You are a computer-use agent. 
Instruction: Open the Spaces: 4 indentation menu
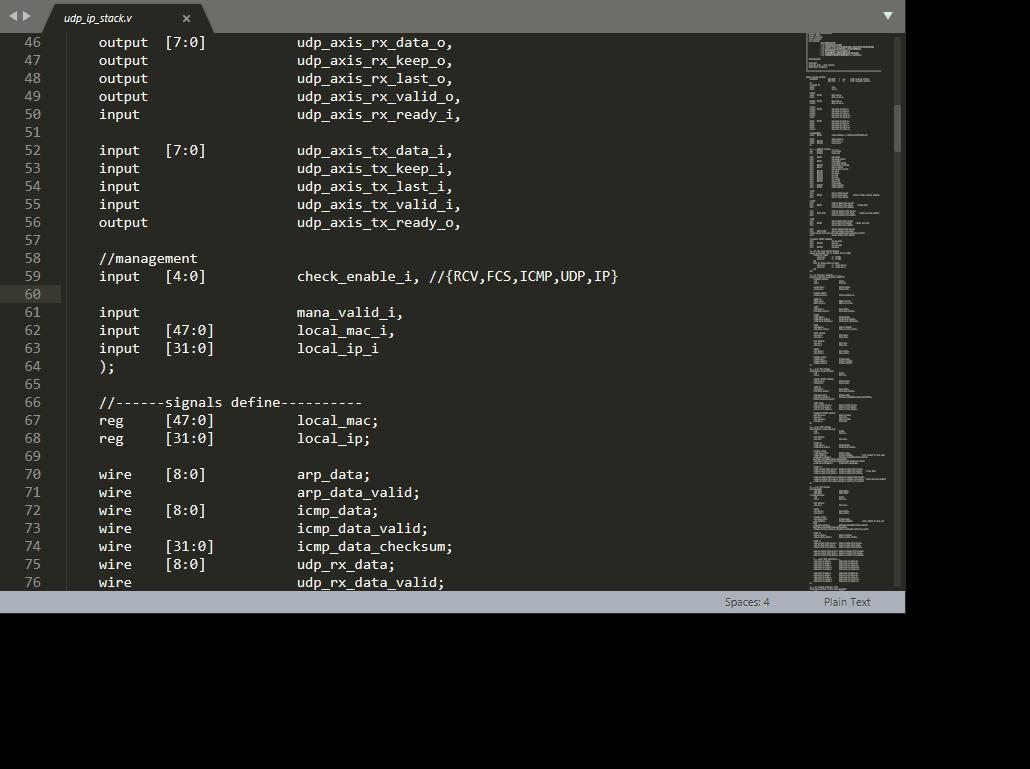746,601
